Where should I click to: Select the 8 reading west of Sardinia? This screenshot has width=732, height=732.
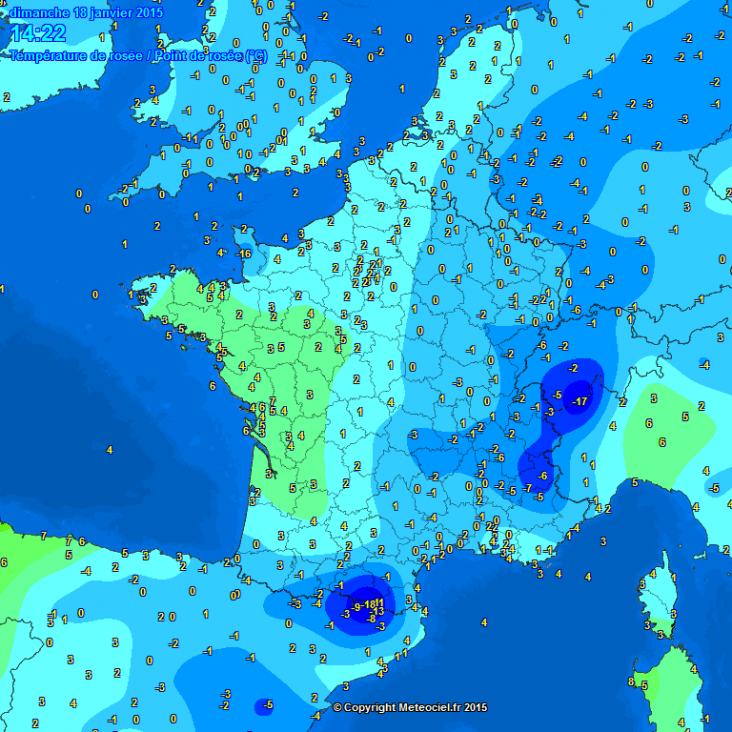(630, 682)
